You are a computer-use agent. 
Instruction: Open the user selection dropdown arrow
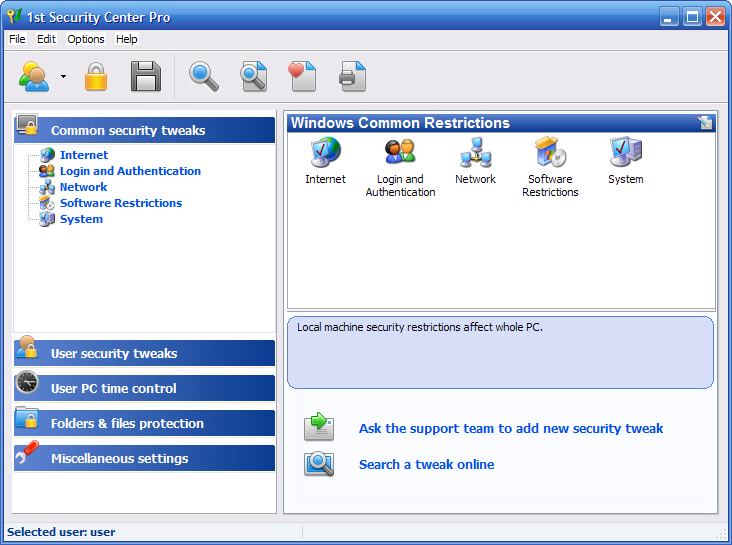click(63, 77)
